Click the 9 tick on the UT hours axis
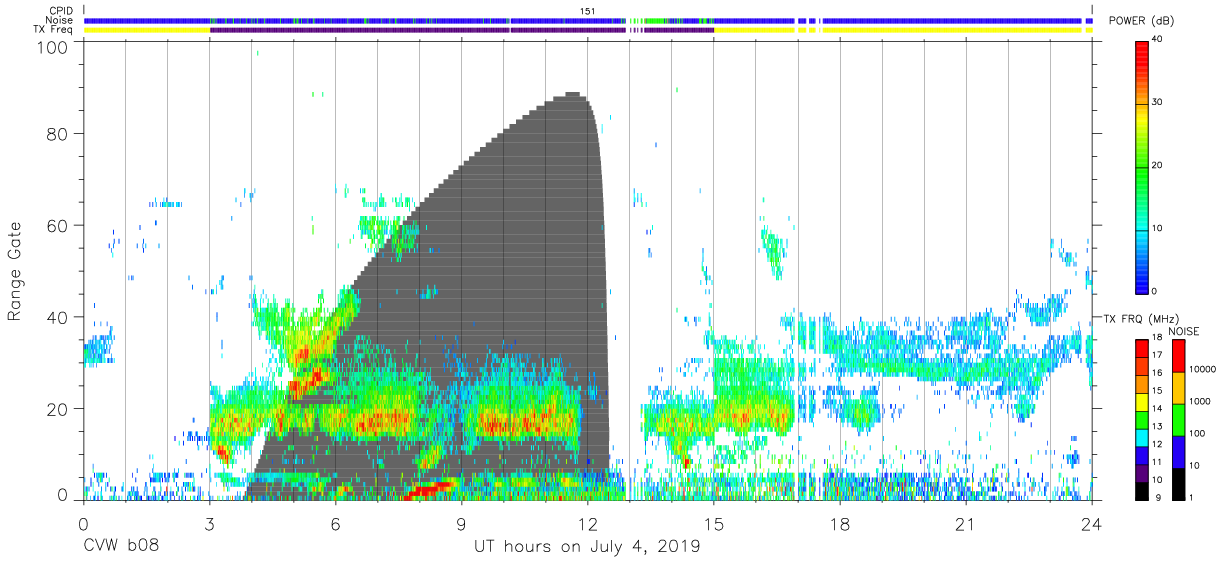The width and height of the screenshot is (1228, 567). (x=462, y=523)
